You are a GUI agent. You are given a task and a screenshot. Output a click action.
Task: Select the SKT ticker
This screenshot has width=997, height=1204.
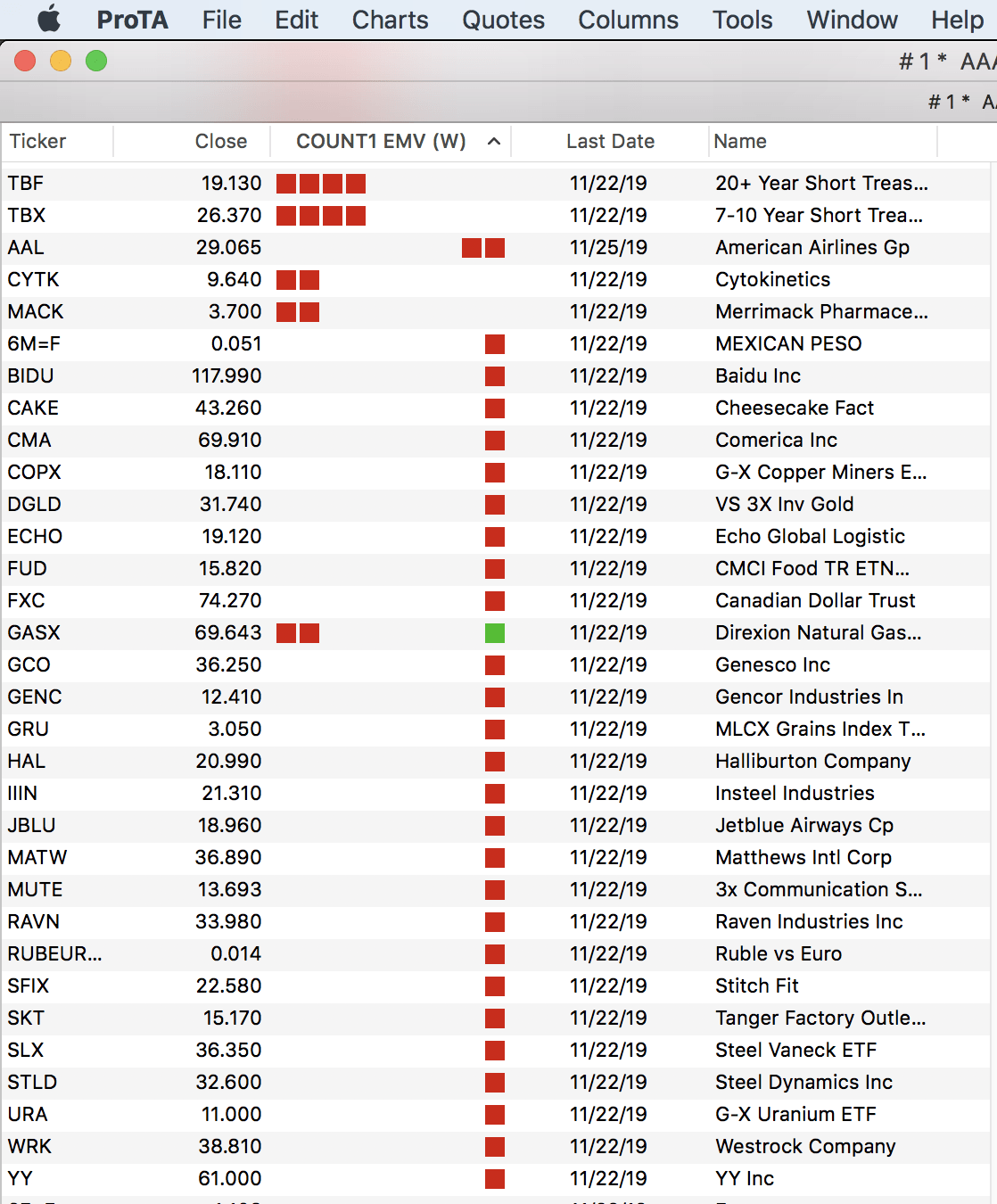[x=26, y=1018]
